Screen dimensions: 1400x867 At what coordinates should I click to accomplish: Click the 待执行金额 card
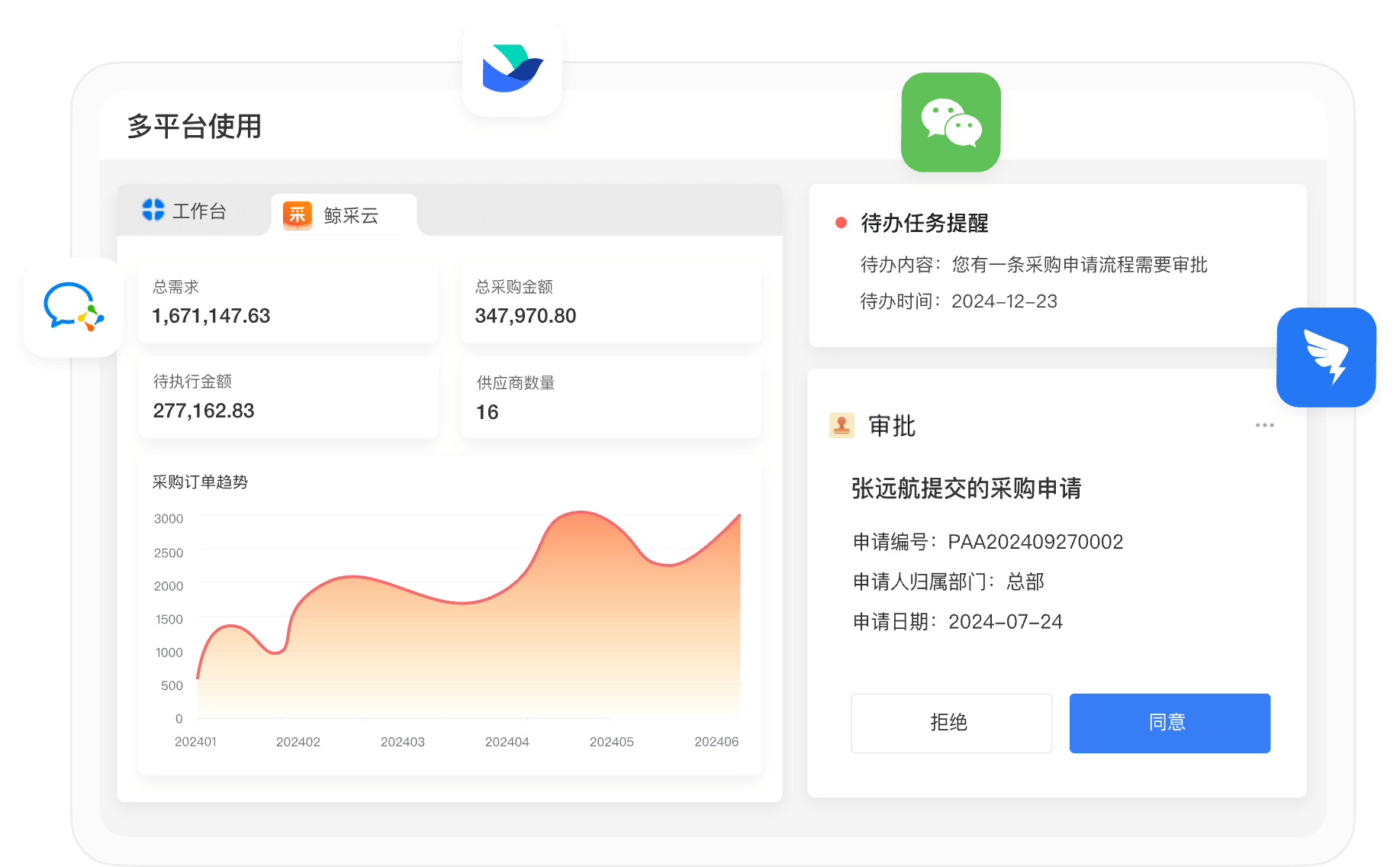pyautogui.click(x=288, y=398)
